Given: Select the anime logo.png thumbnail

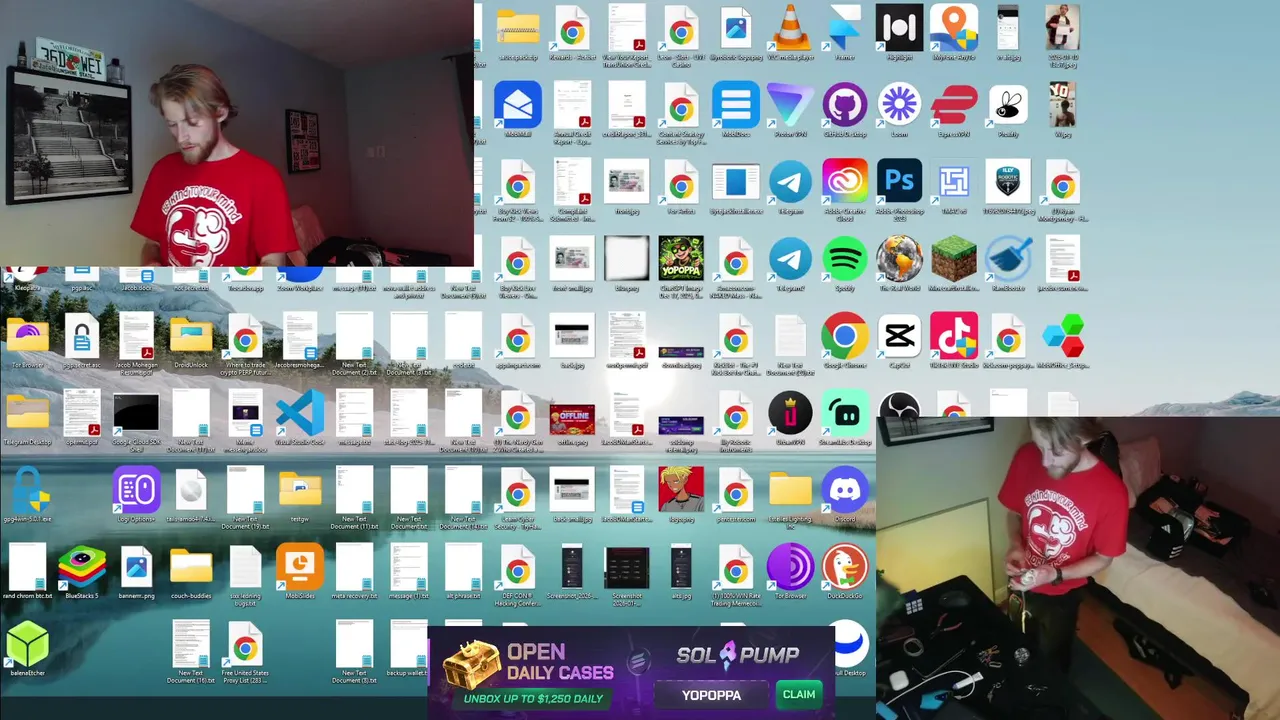Looking at the screenshot, I should 681,491.
